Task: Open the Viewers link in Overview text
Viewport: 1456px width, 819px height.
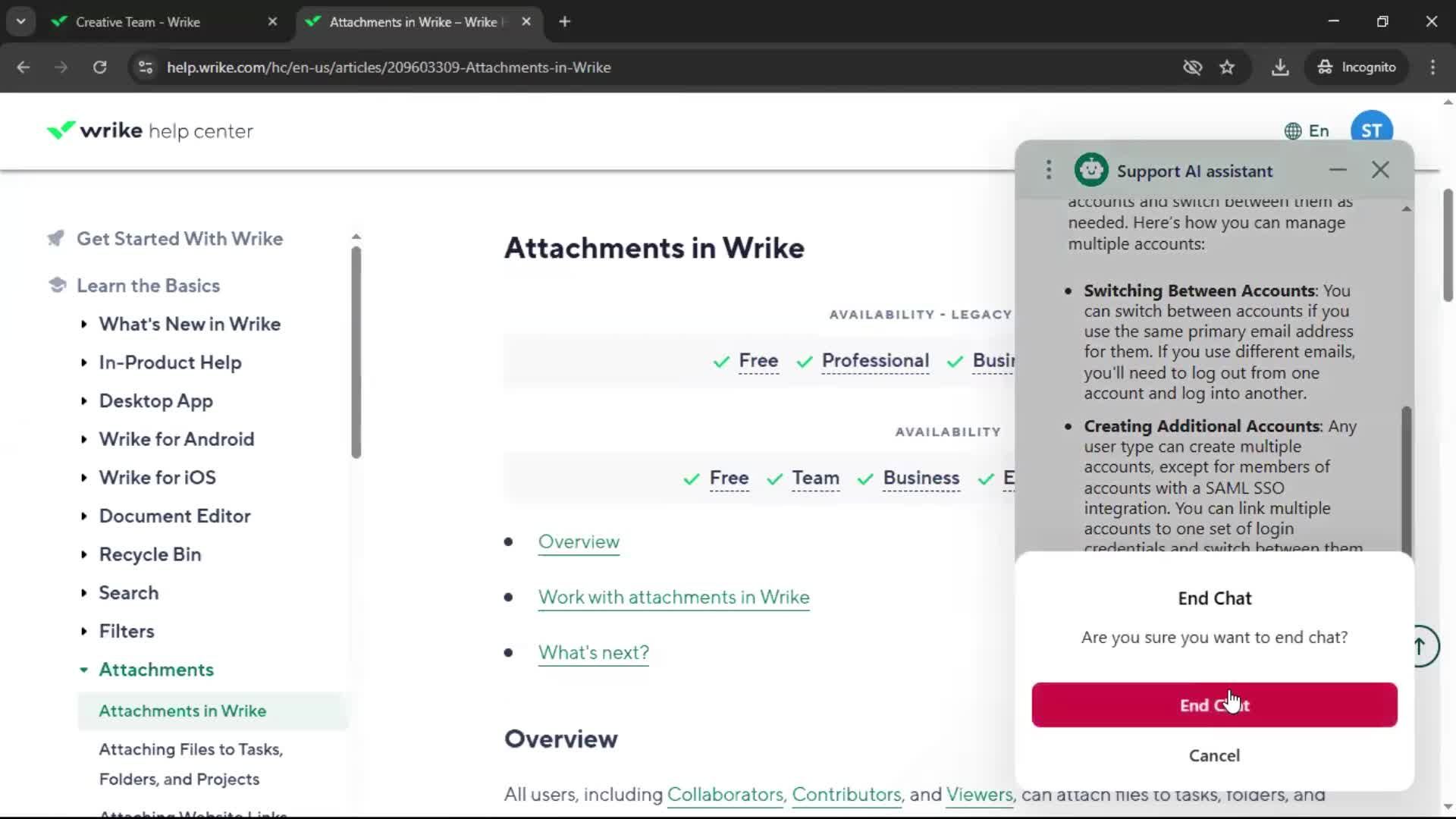Action: click(979, 795)
